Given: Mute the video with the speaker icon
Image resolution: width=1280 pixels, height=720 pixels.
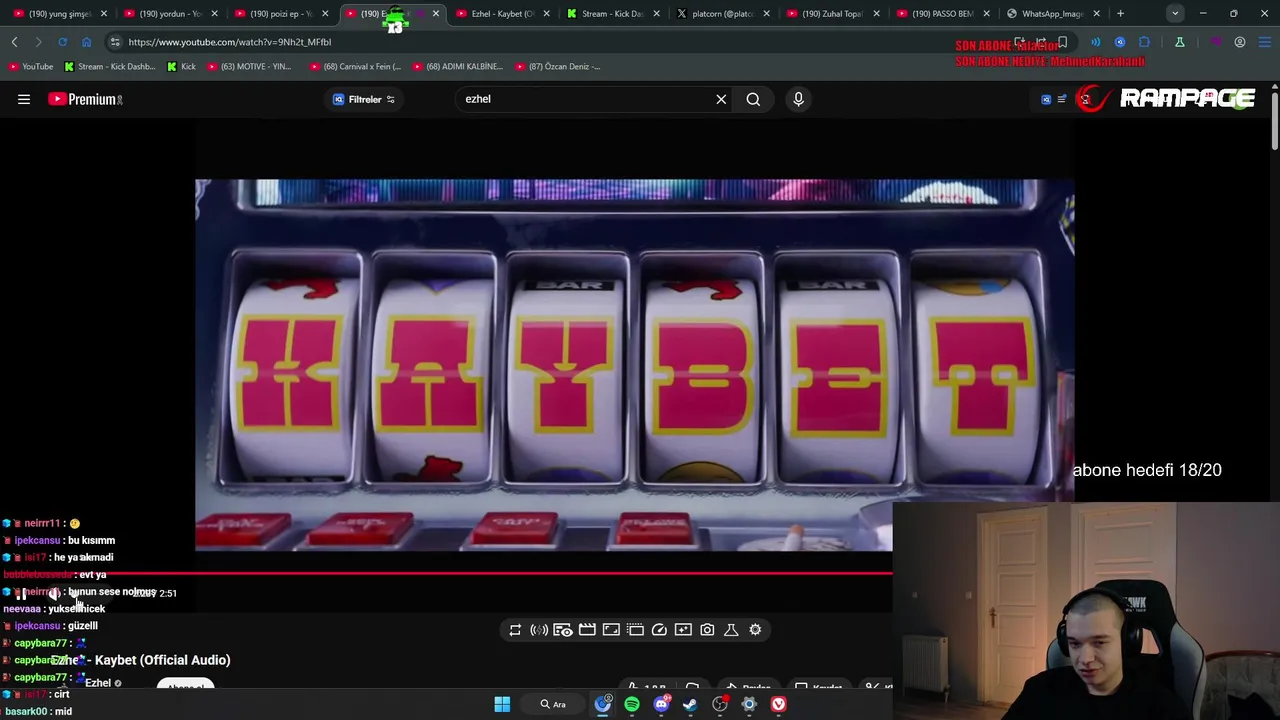Looking at the screenshot, I should click(54, 593).
